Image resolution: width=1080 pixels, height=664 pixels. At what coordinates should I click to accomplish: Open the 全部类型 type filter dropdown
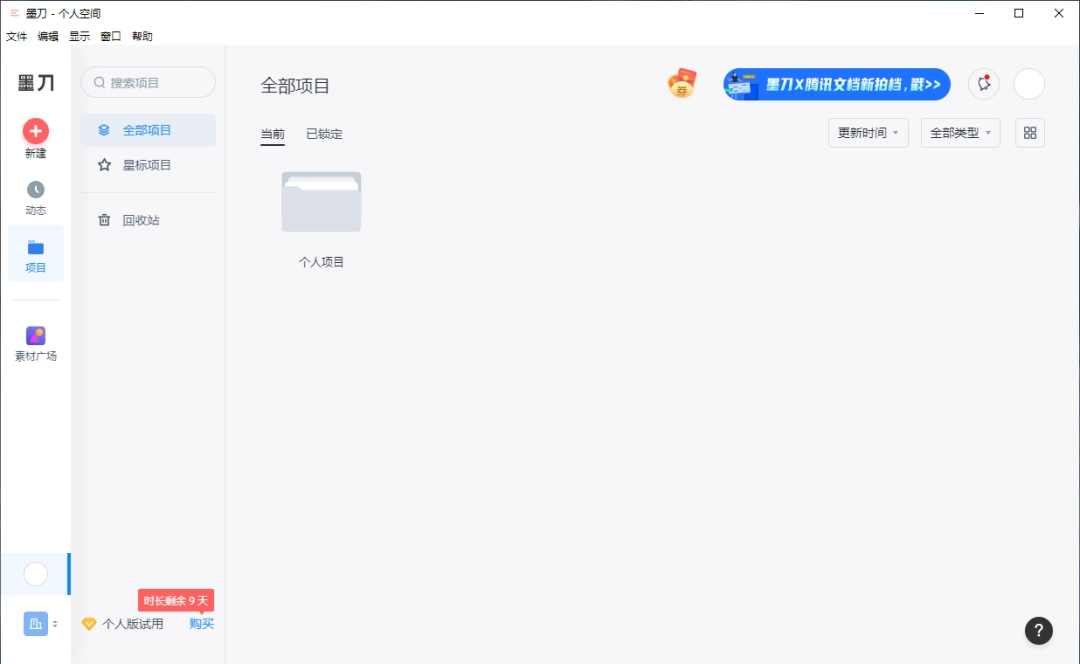pyautogui.click(x=959, y=132)
